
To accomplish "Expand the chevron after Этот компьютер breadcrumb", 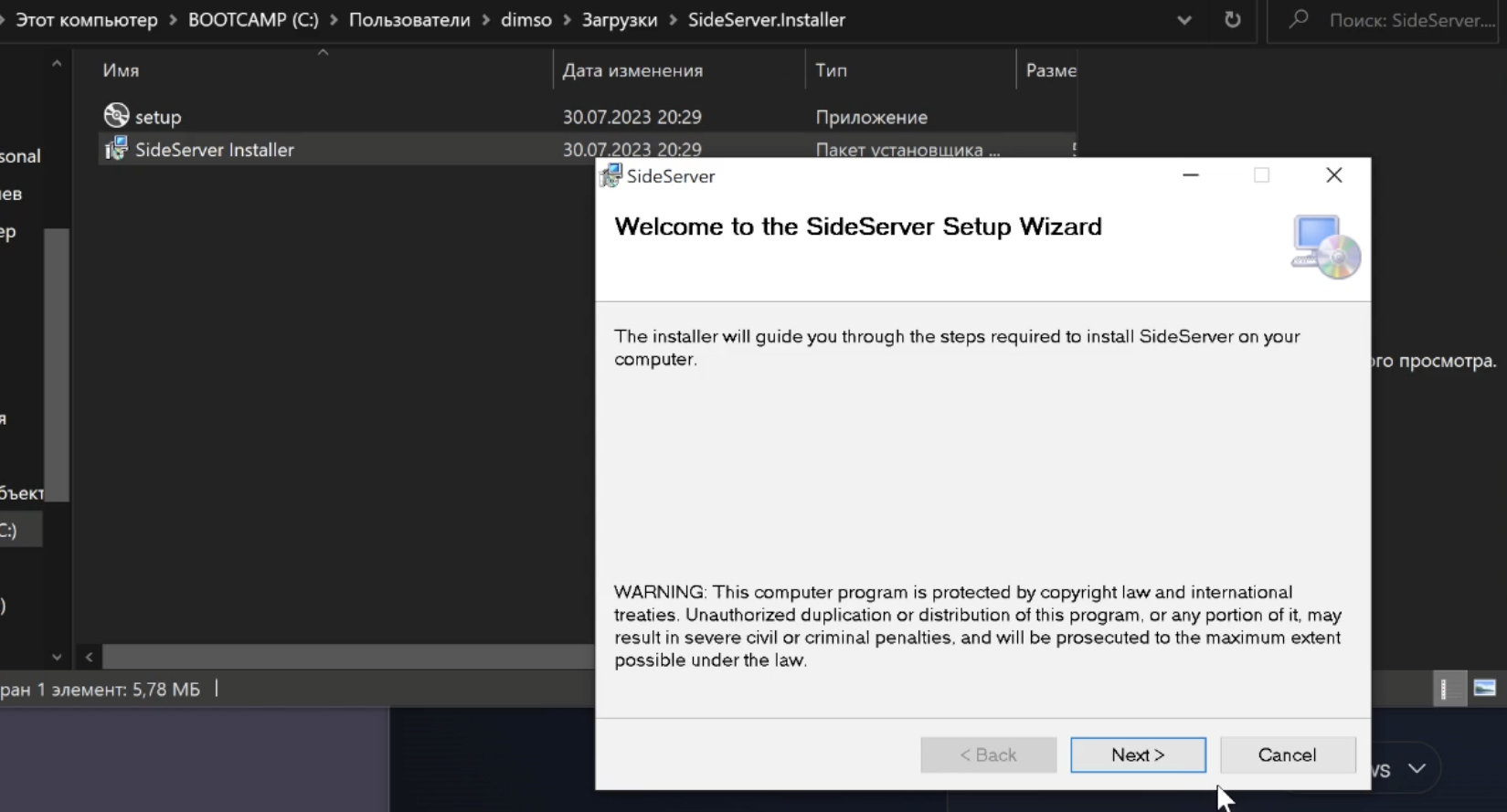I will coord(173,20).
